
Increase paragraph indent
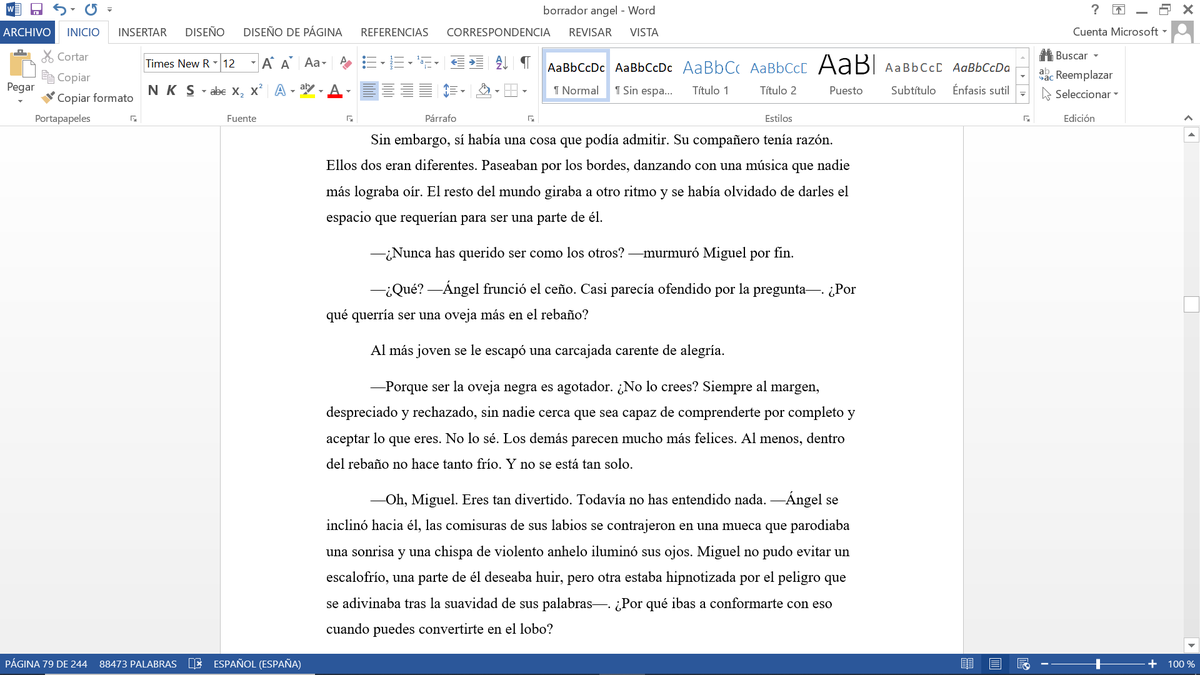click(x=476, y=63)
